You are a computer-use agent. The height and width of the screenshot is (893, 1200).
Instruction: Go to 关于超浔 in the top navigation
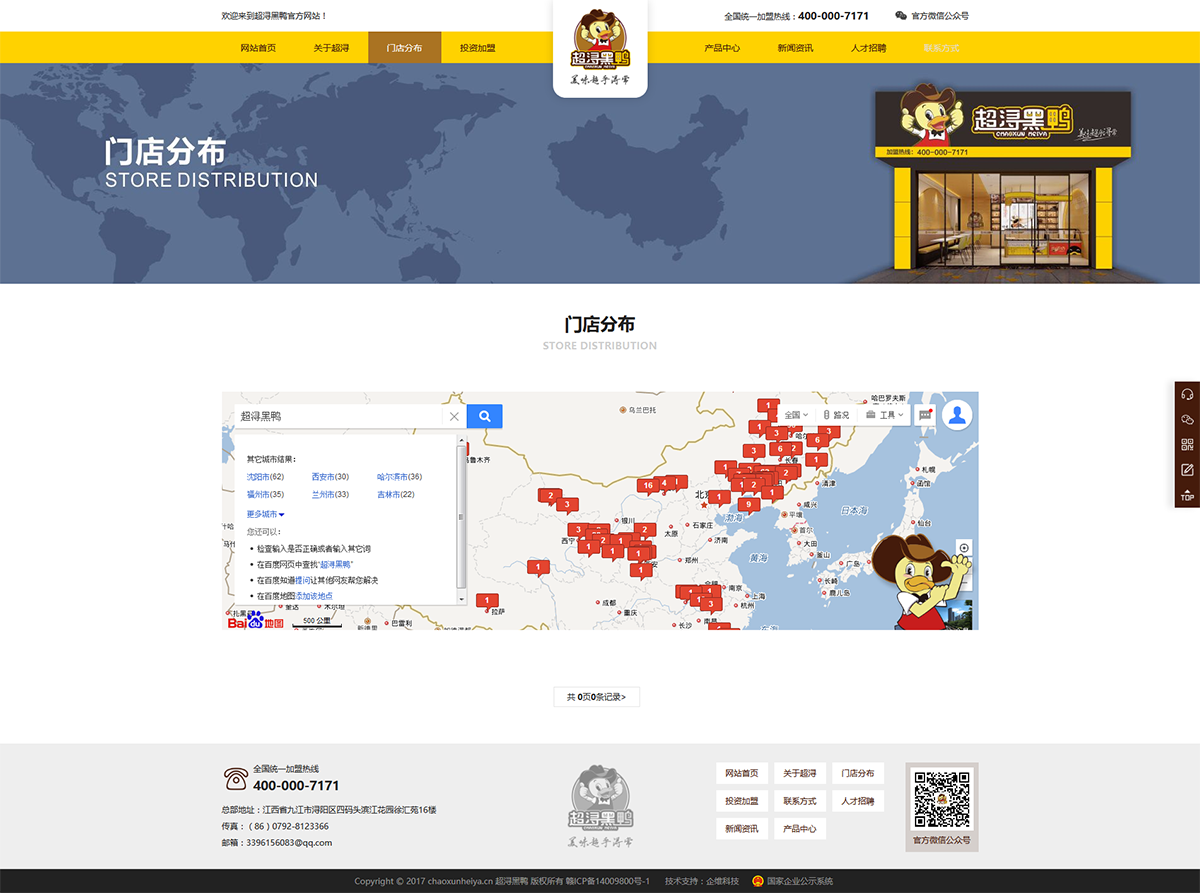331,48
